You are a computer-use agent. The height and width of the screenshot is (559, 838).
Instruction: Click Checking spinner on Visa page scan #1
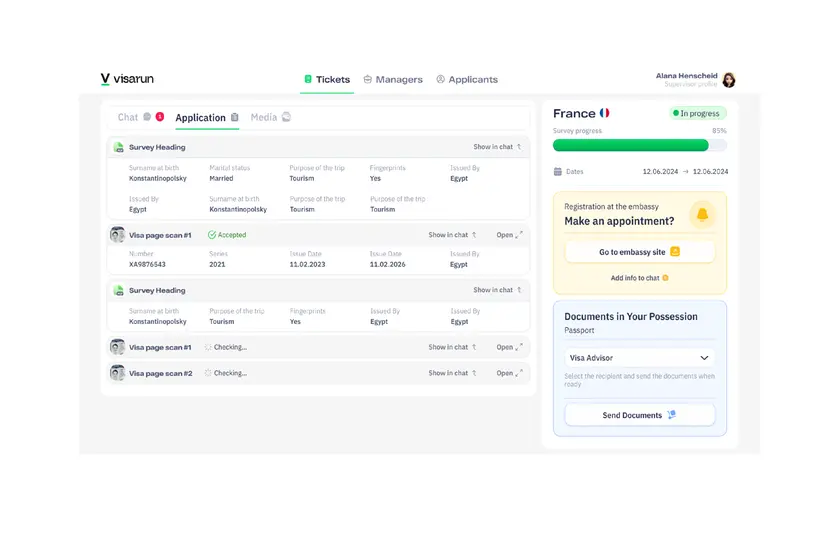pyautogui.click(x=208, y=347)
